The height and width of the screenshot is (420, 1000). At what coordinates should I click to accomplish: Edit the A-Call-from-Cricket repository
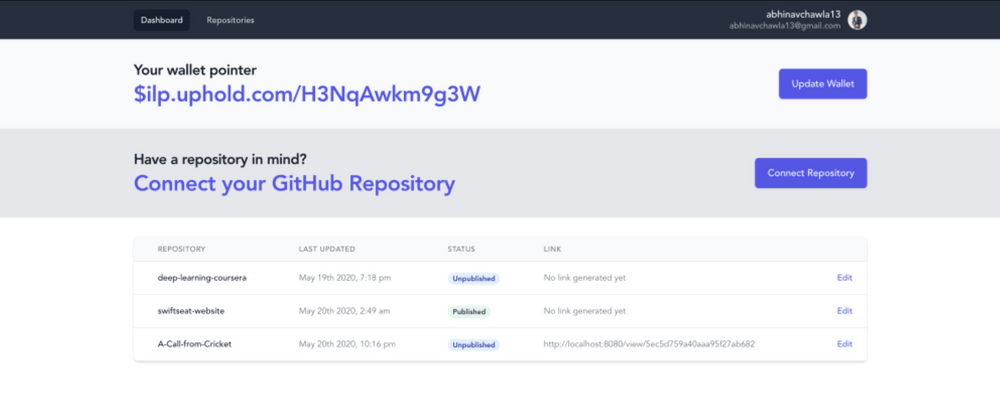(844, 344)
